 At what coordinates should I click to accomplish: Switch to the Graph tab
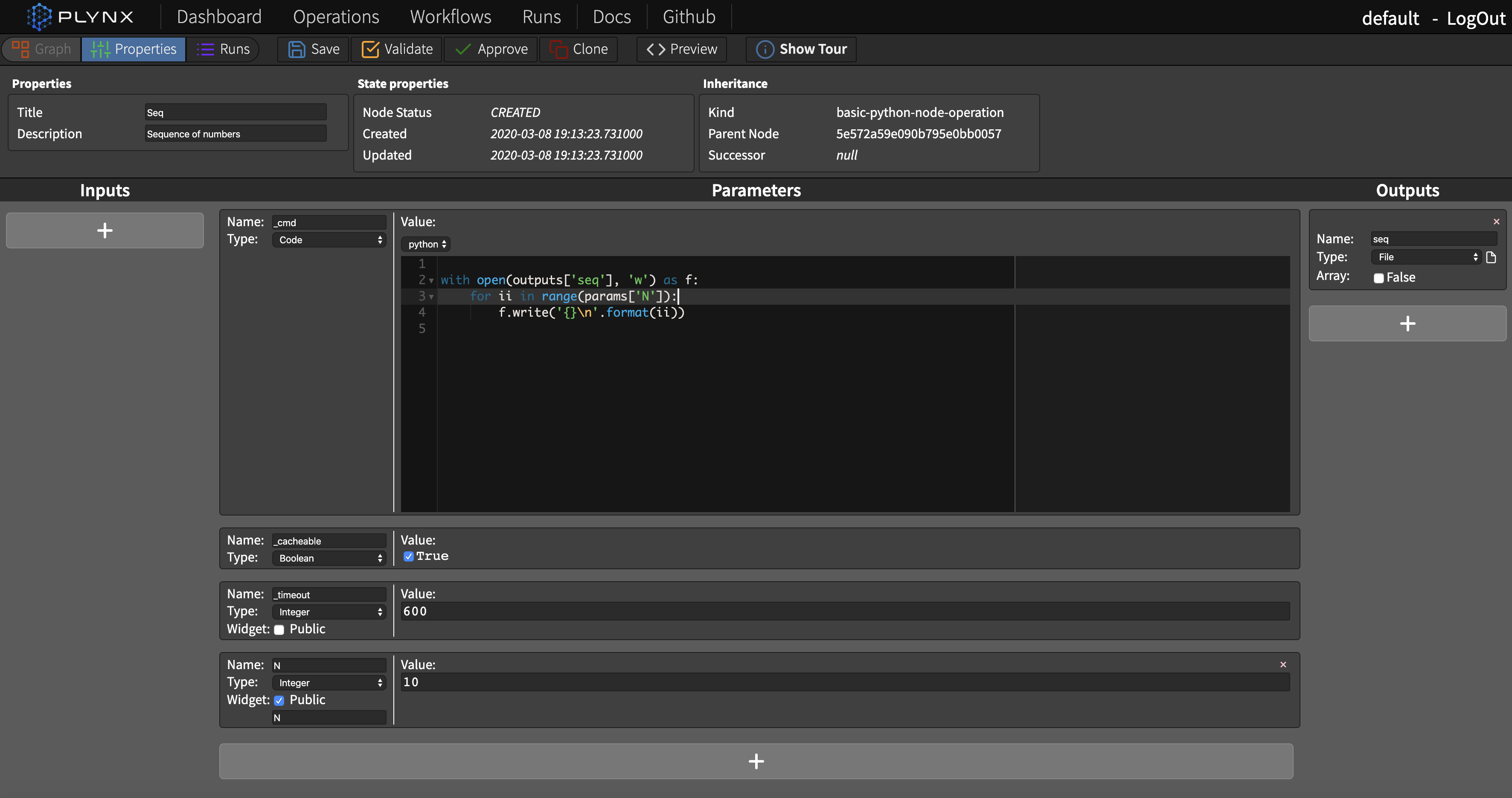pos(41,50)
